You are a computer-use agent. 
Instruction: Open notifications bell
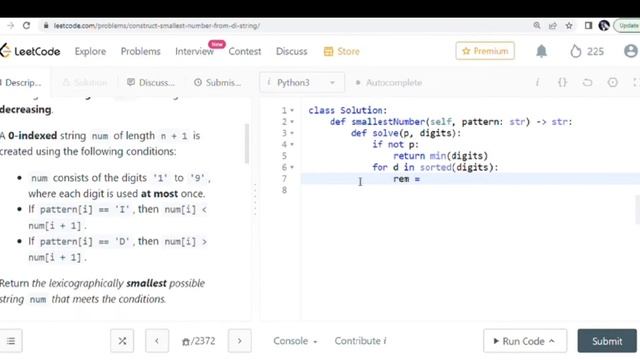click(541, 51)
